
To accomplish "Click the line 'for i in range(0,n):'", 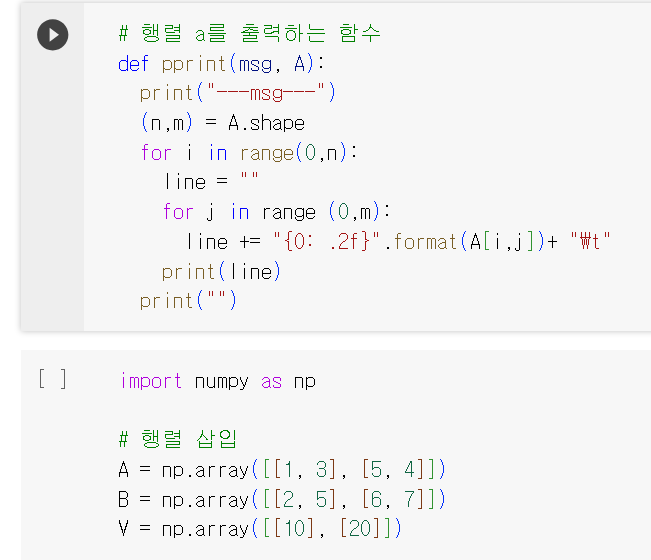I will tap(249, 153).
